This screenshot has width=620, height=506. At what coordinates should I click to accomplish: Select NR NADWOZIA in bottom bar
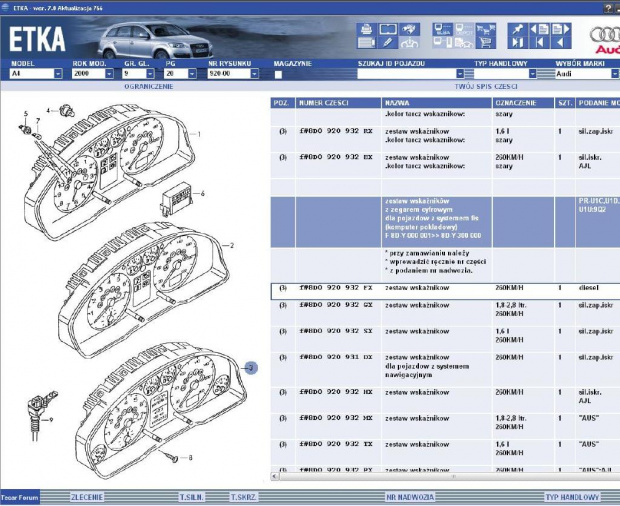point(410,497)
